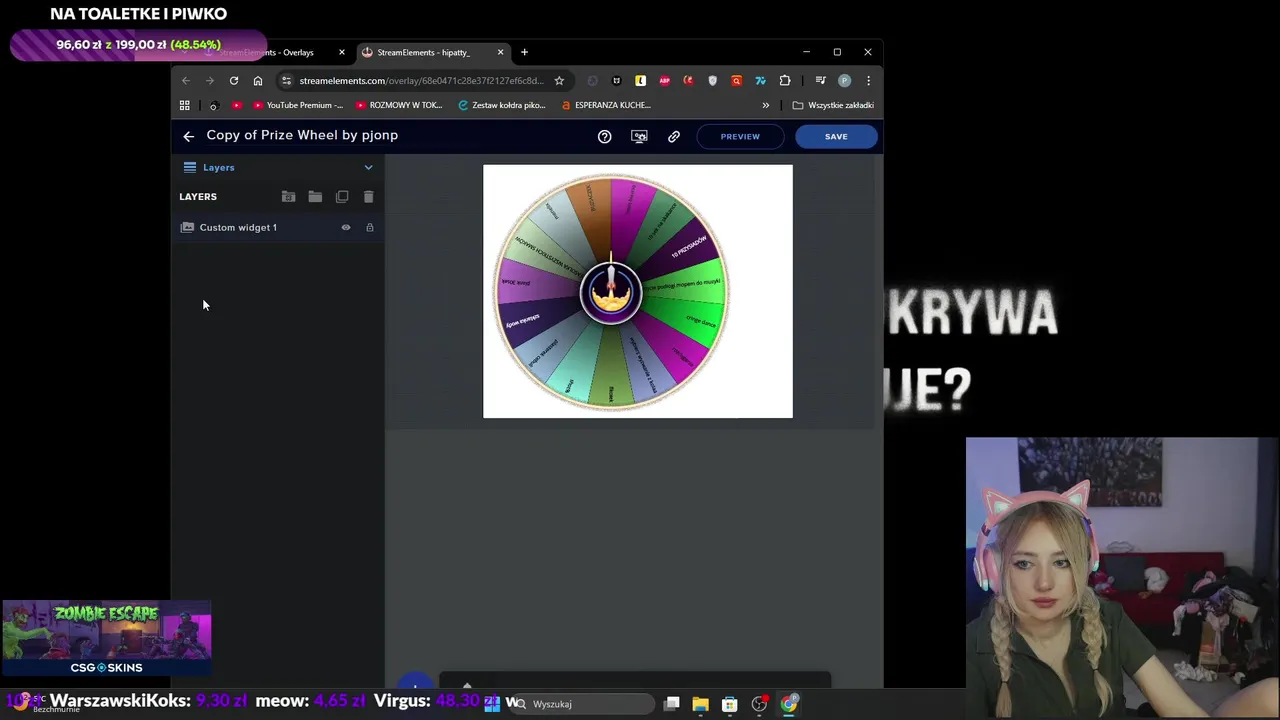Screen dimensions: 1280x720
Task: Open Task View on taskbar
Action: (672, 704)
